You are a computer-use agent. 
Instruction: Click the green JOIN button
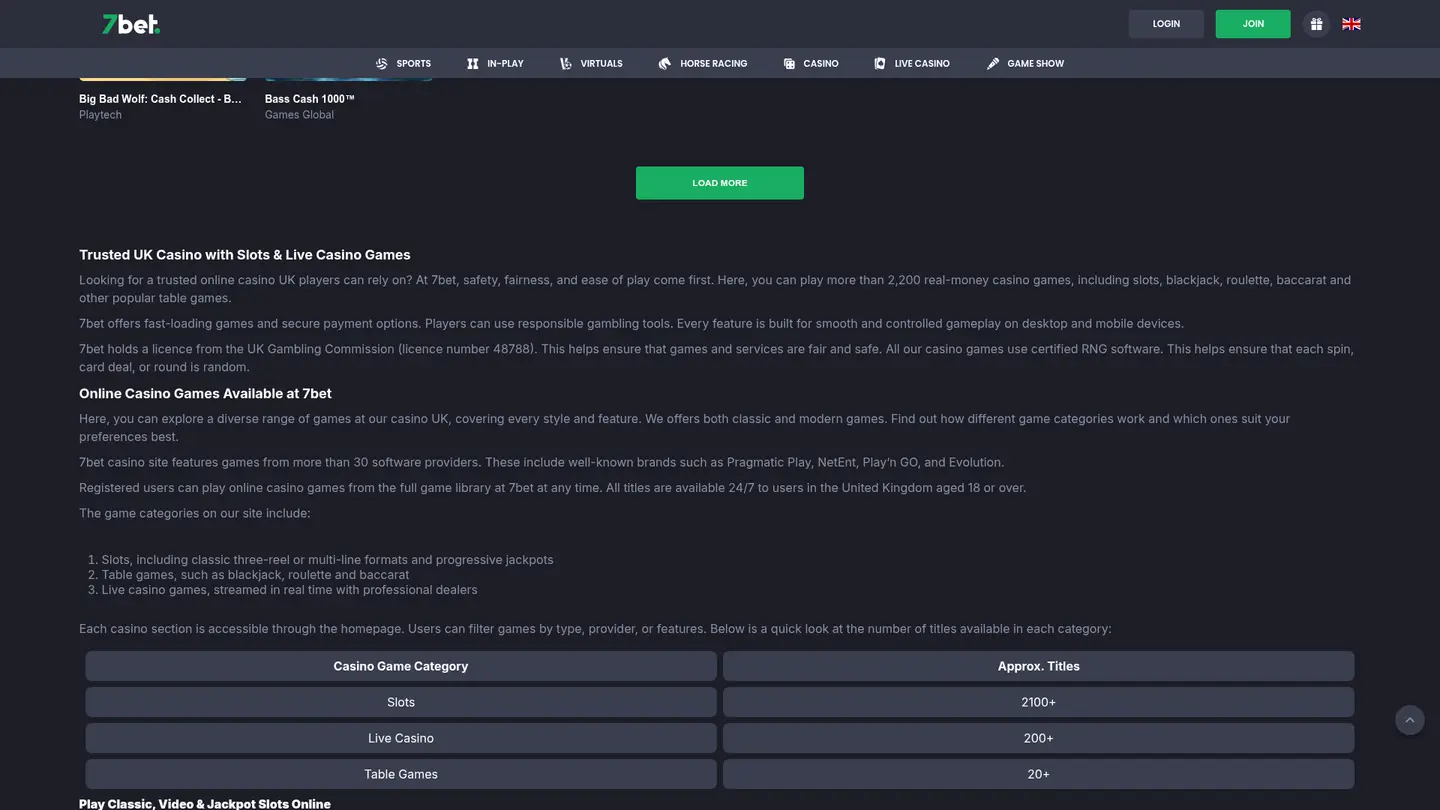pos(1253,24)
